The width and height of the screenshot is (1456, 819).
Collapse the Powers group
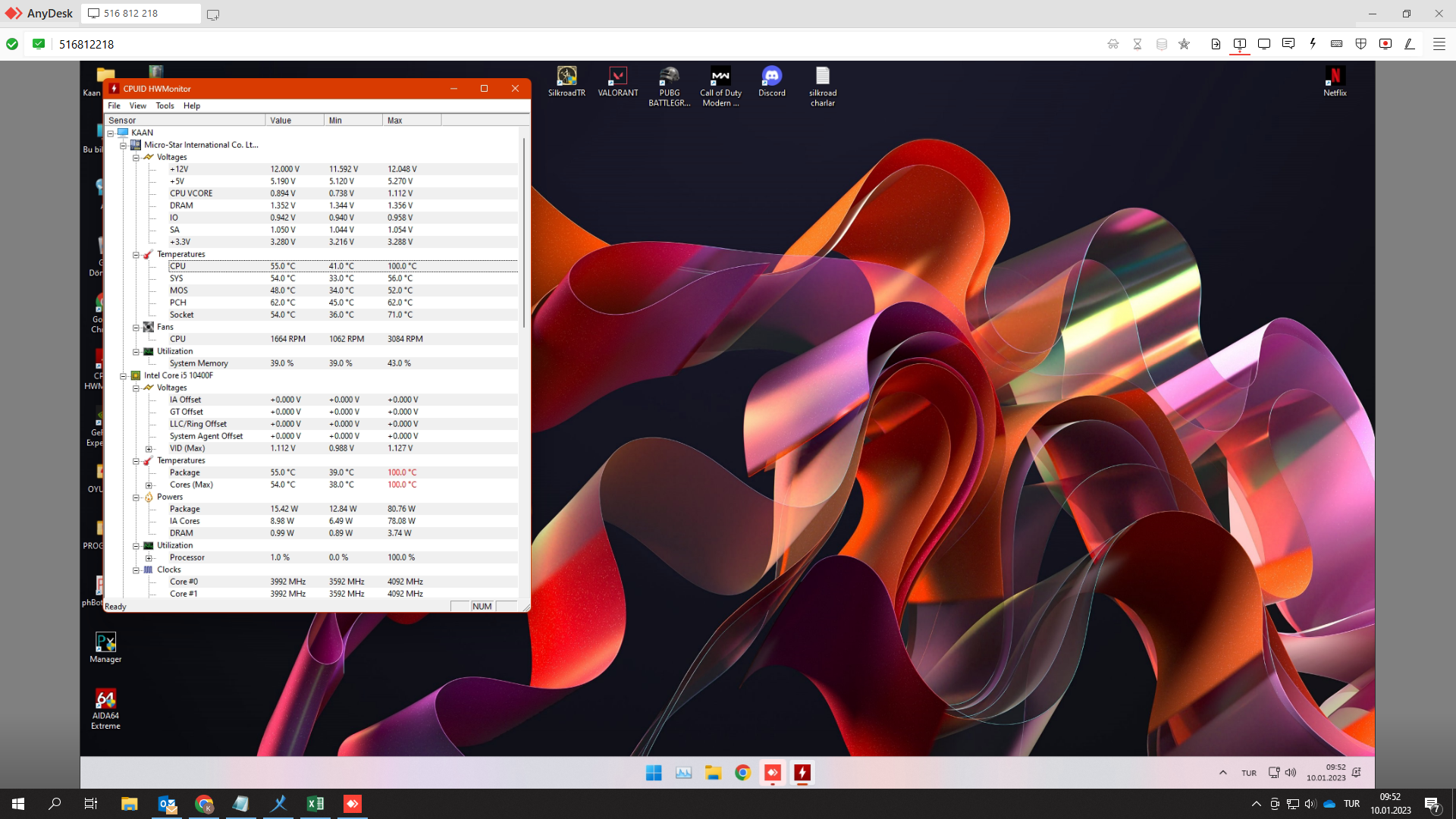136,497
